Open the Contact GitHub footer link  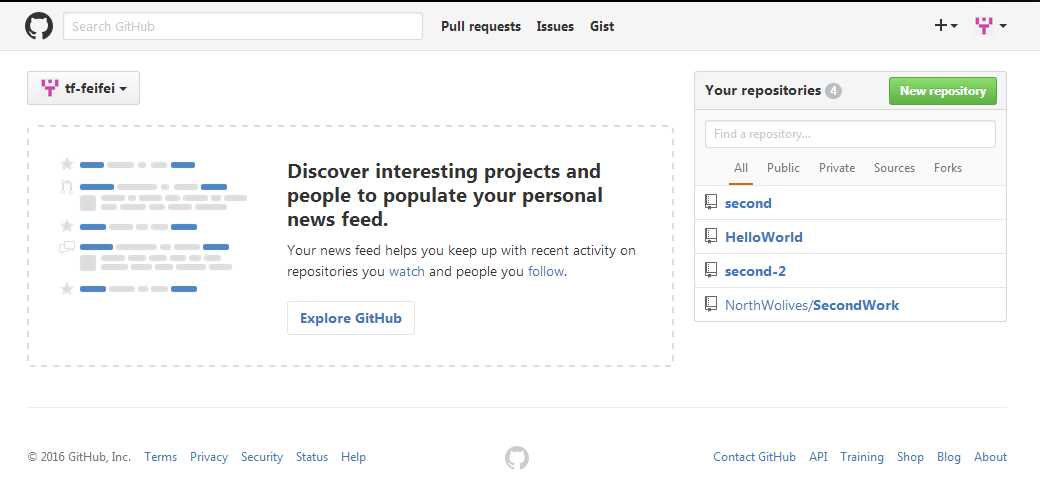tap(754, 457)
